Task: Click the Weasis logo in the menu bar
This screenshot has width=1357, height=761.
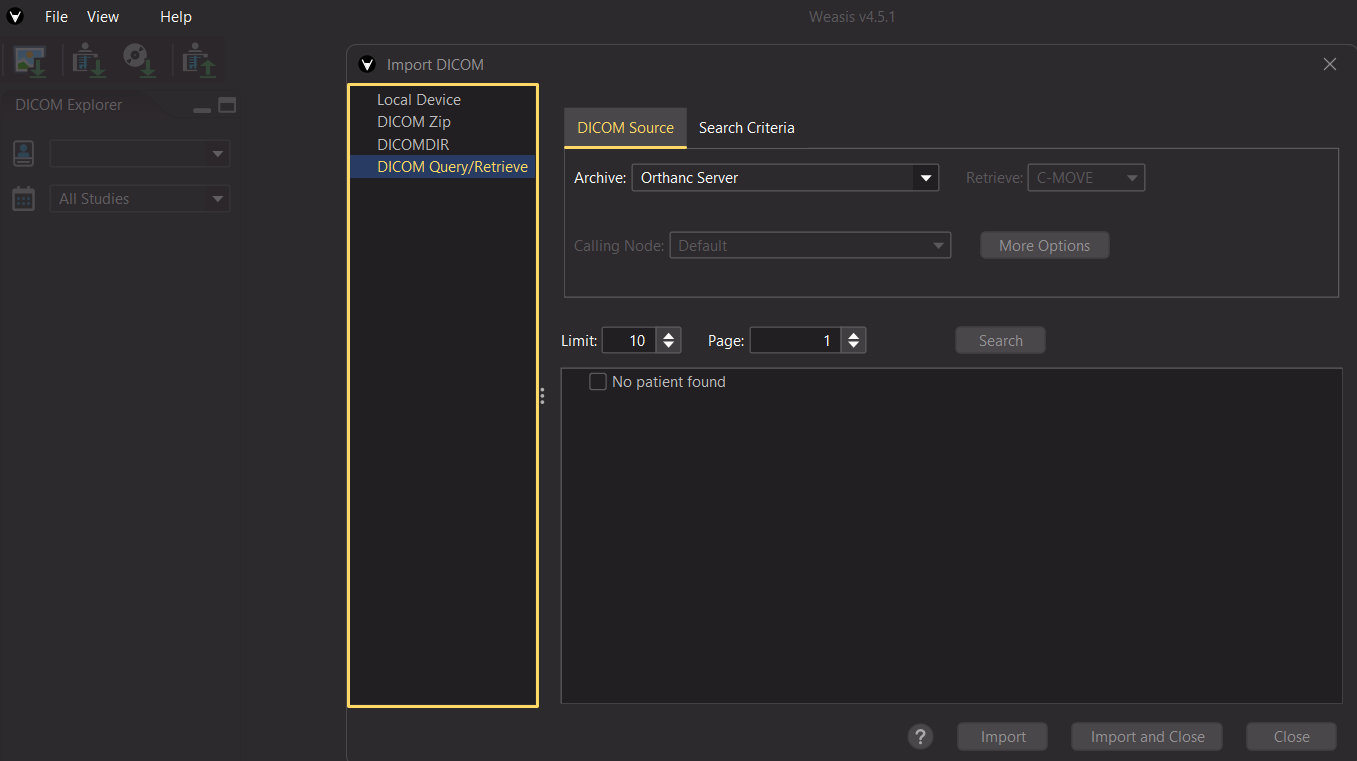Action: tap(16, 16)
